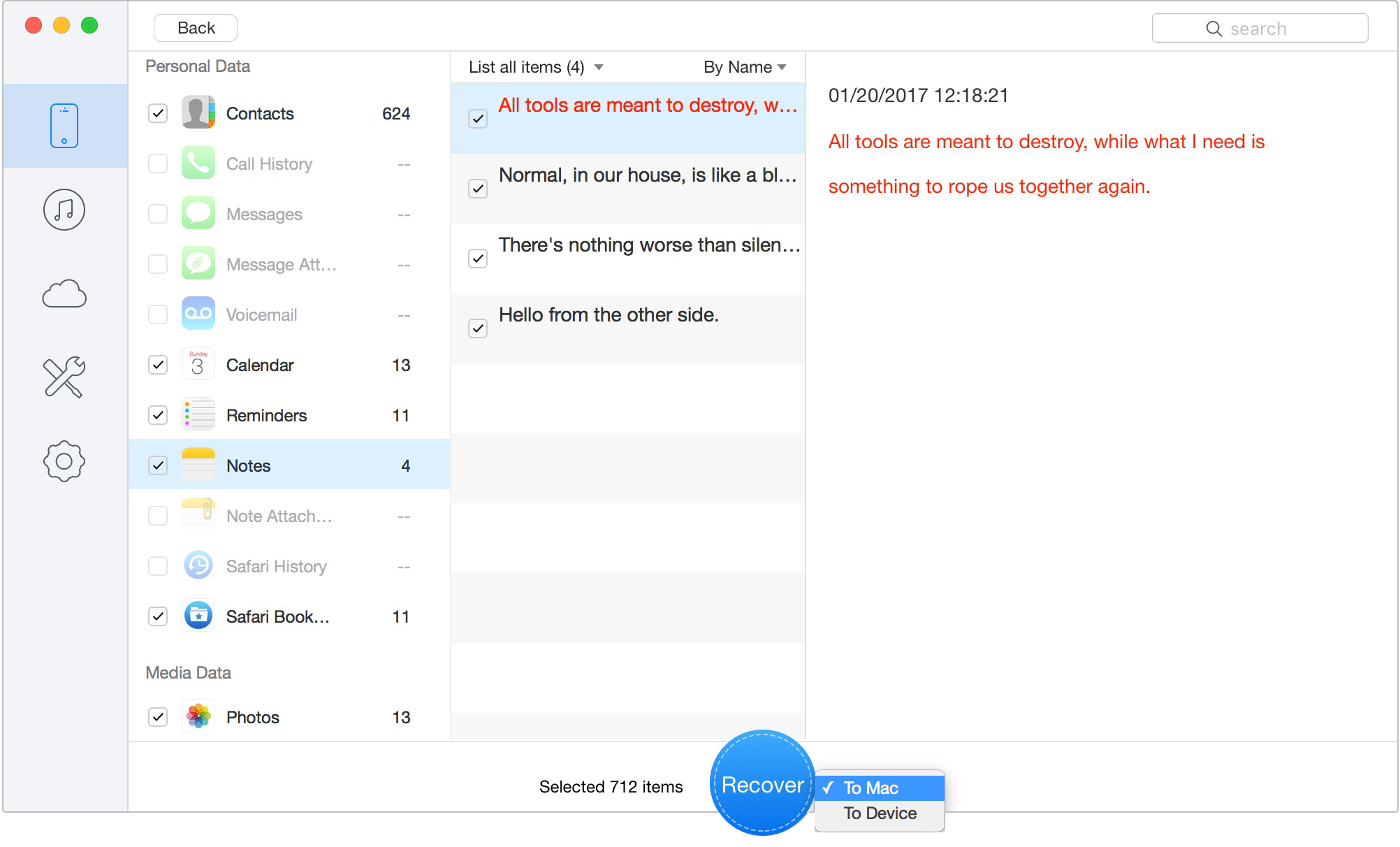Click the Reminders list icon

pyautogui.click(x=198, y=415)
